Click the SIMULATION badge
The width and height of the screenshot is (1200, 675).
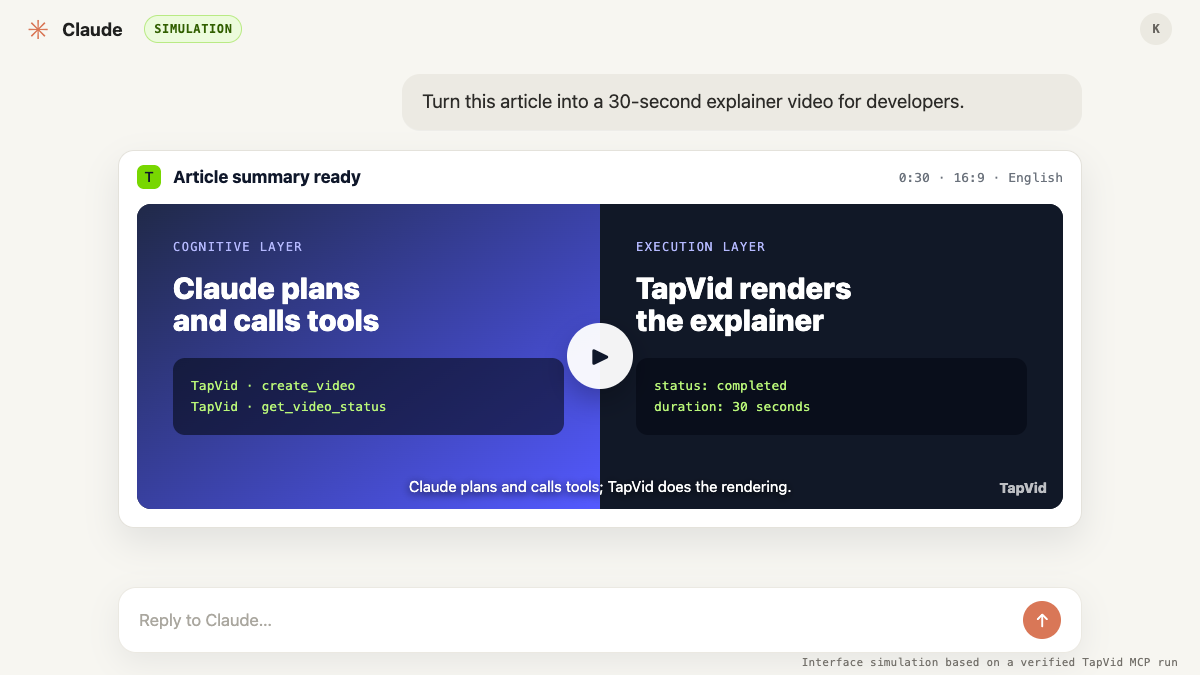point(193,29)
